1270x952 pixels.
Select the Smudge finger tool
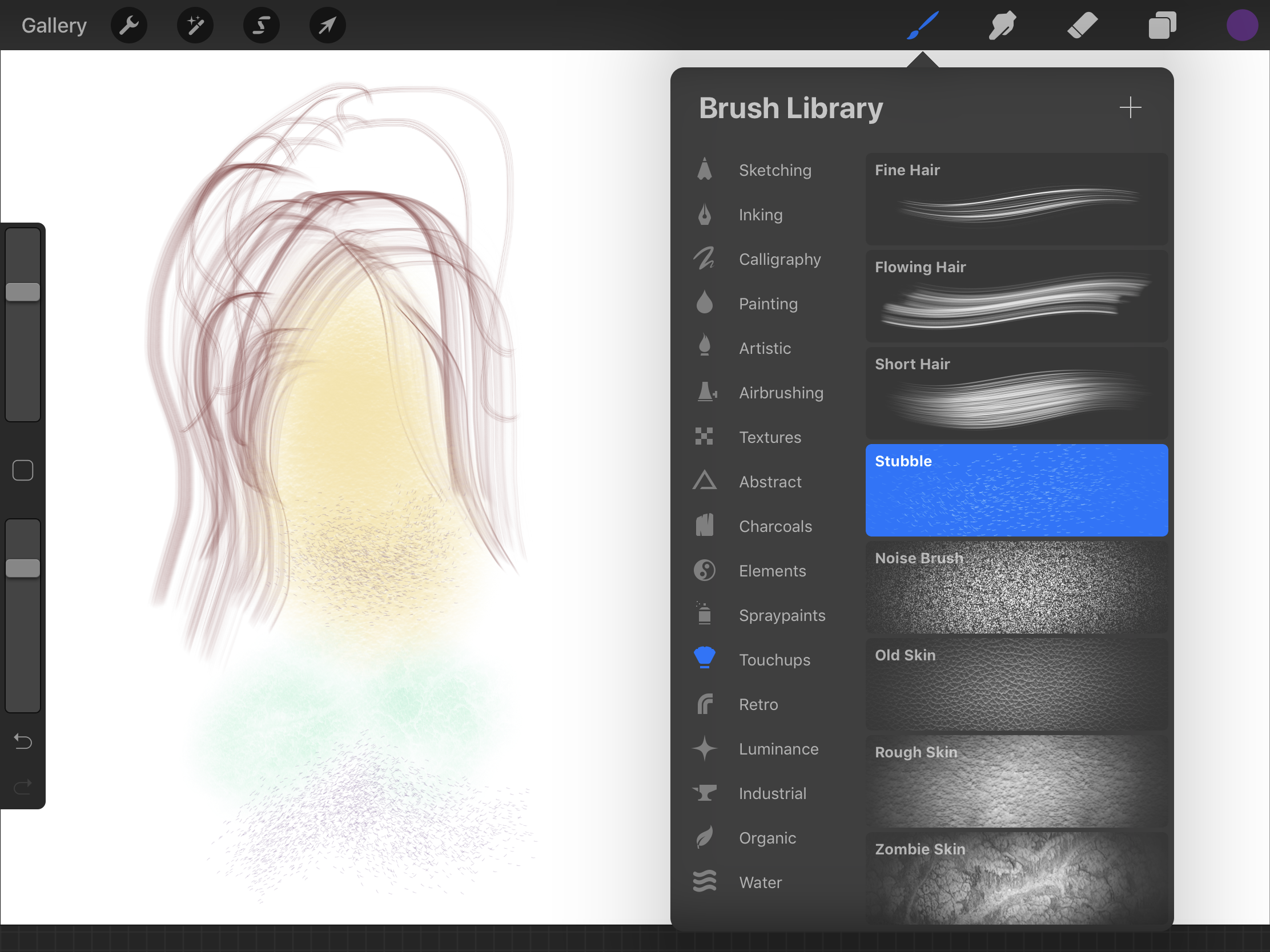(x=1002, y=25)
